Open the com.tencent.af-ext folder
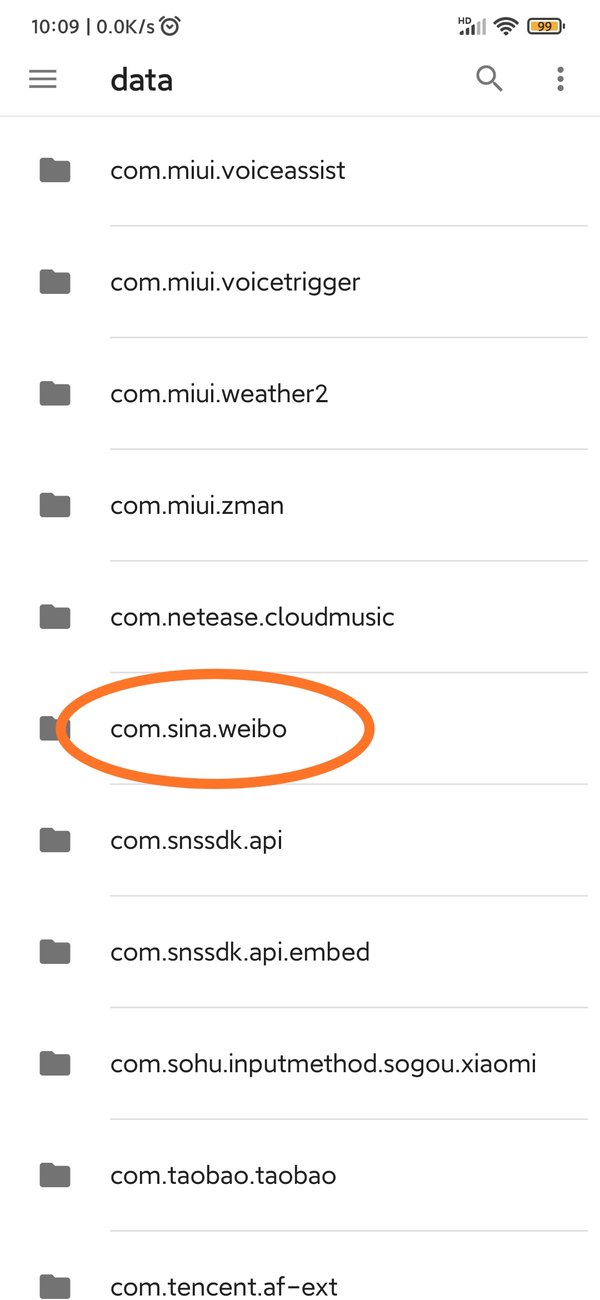 coord(224,1286)
